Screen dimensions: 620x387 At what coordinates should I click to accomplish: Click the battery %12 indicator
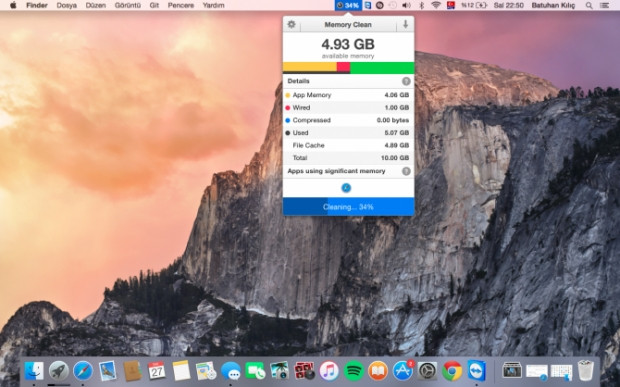tap(474, 6)
